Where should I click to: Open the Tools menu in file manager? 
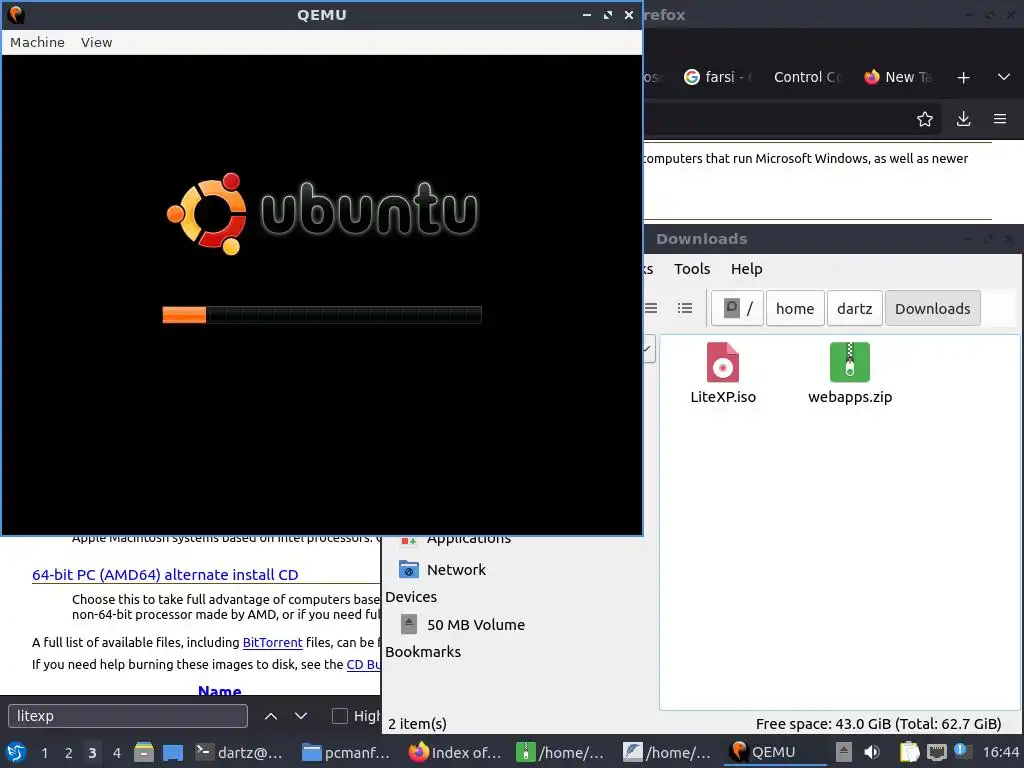click(692, 269)
